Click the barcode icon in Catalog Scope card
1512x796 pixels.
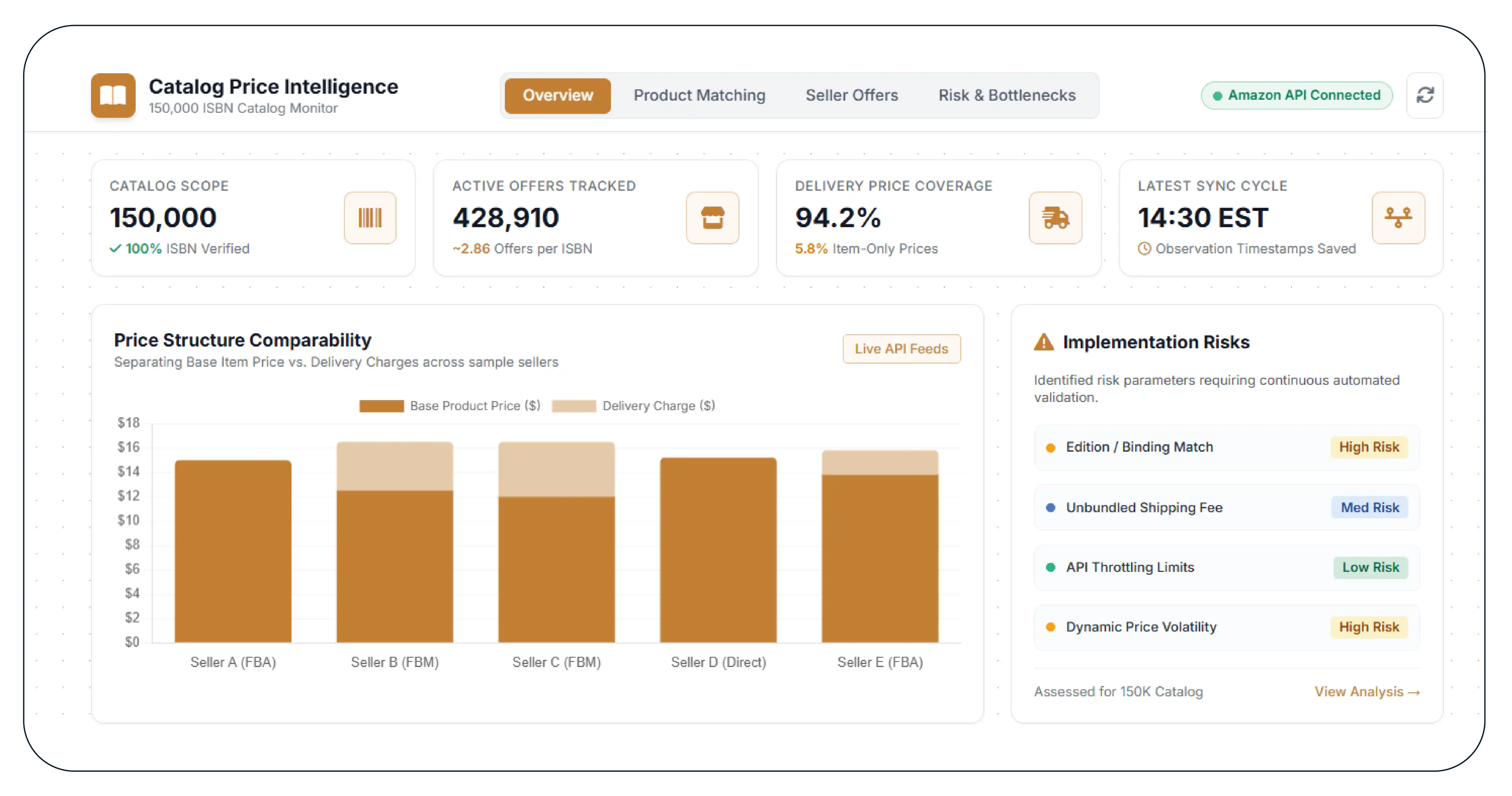coord(370,218)
